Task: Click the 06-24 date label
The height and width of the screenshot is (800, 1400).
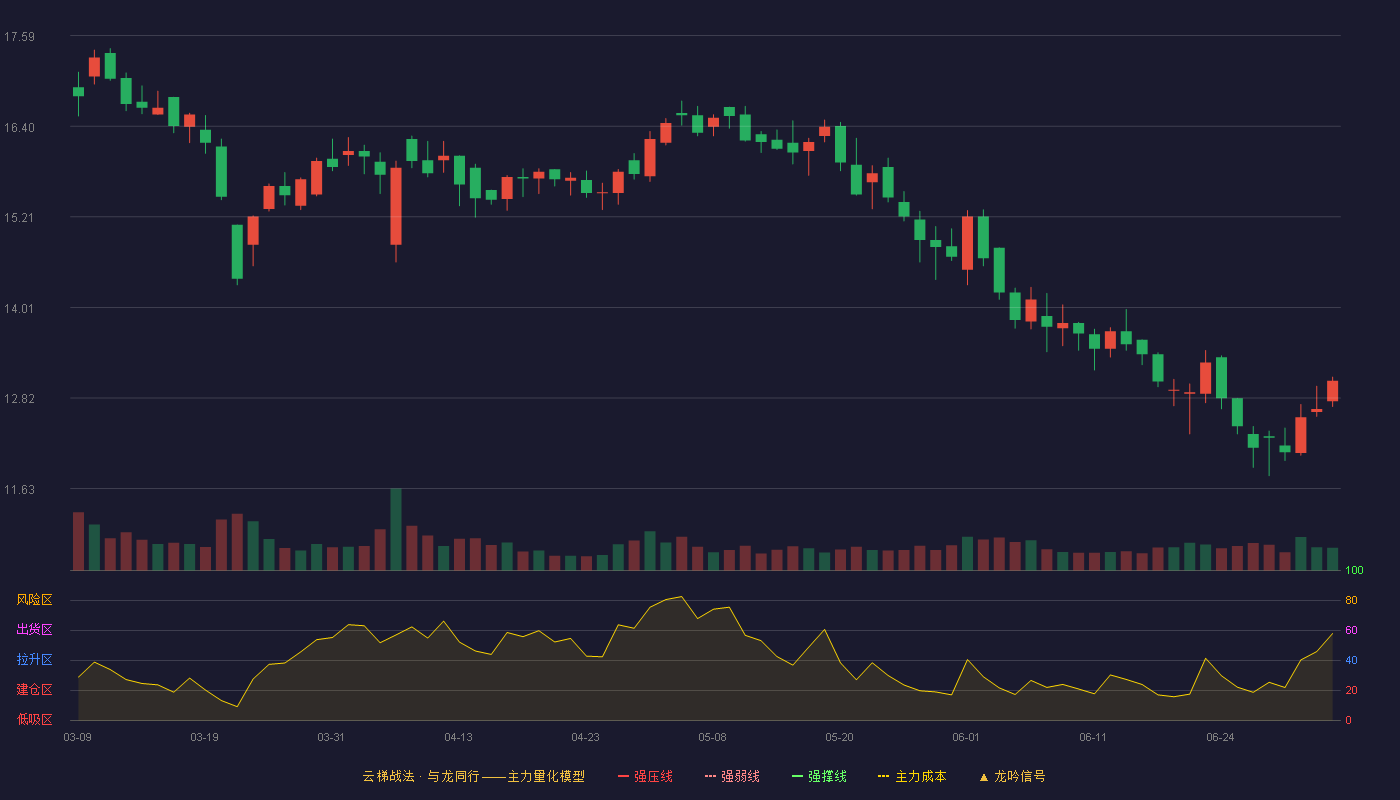Action: tap(1220, 737)
